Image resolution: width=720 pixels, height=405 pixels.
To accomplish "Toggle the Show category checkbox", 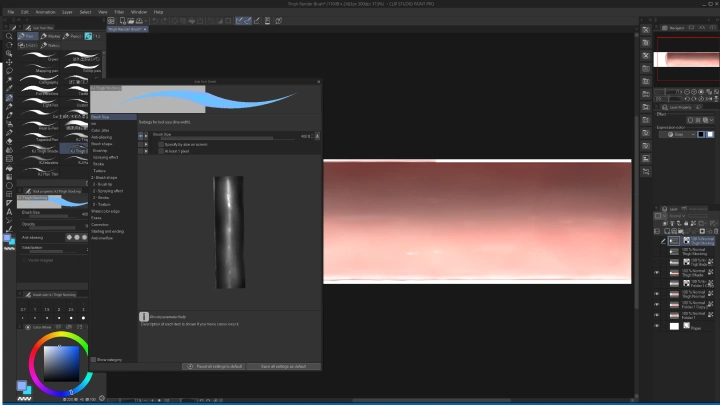I will (94, 360).
